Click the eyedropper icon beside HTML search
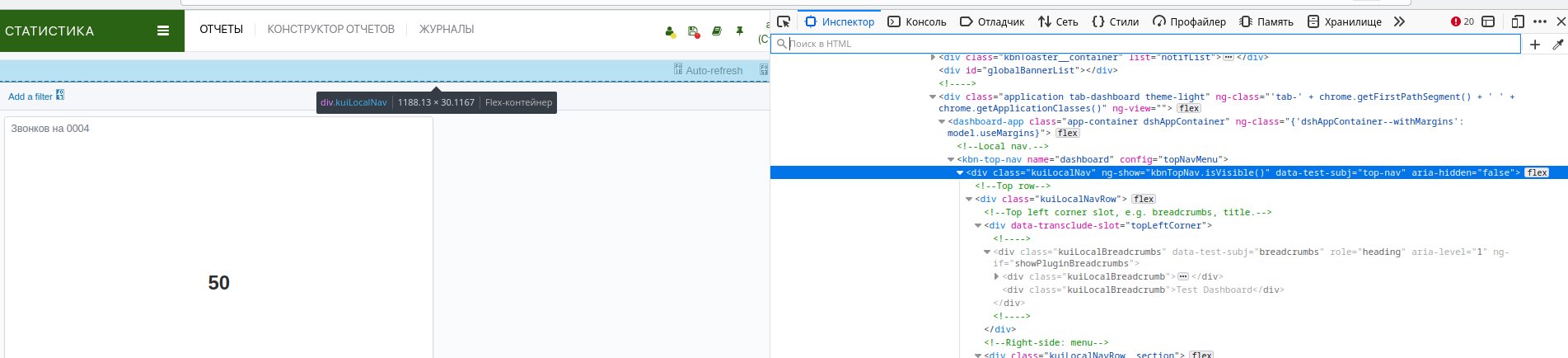Image resolution: width=1568 pixels, height=358 pixels. (1557, 45)
